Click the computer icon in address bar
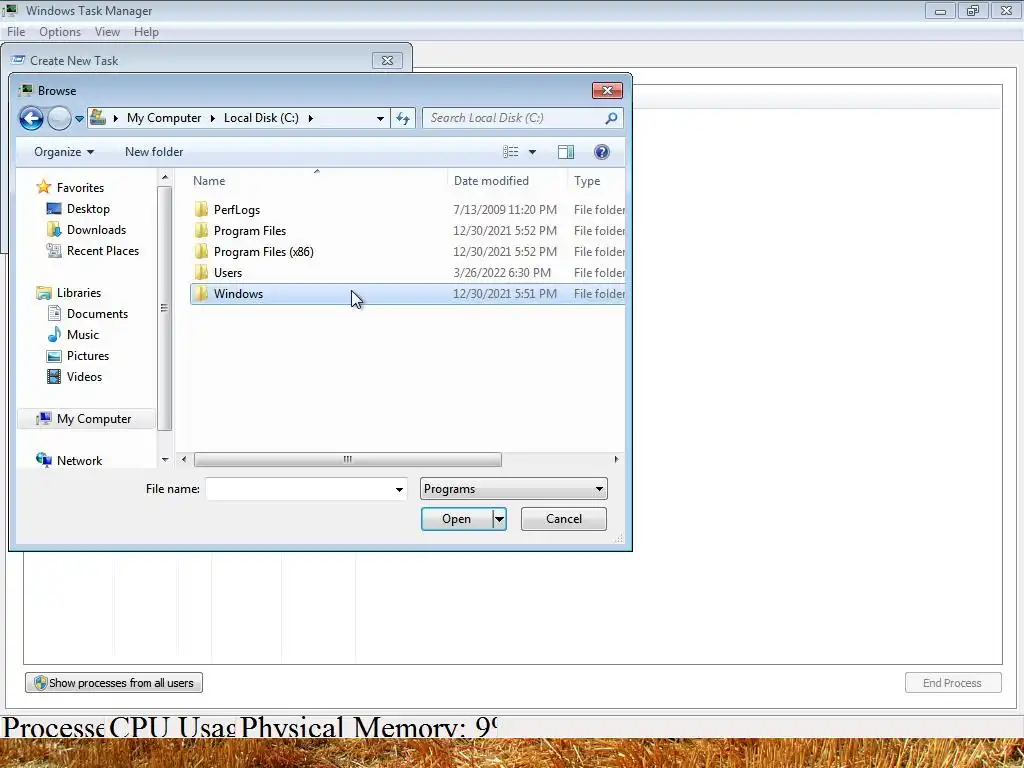1024x768 pixels. 98,118
